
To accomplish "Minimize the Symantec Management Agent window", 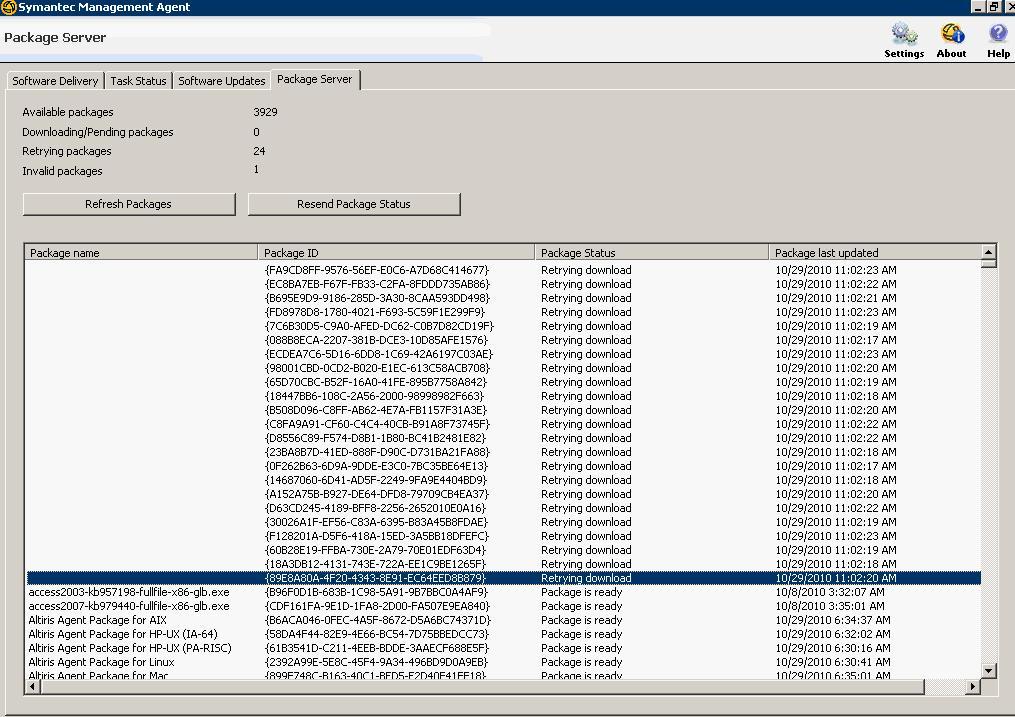I will tap(977, 7).
